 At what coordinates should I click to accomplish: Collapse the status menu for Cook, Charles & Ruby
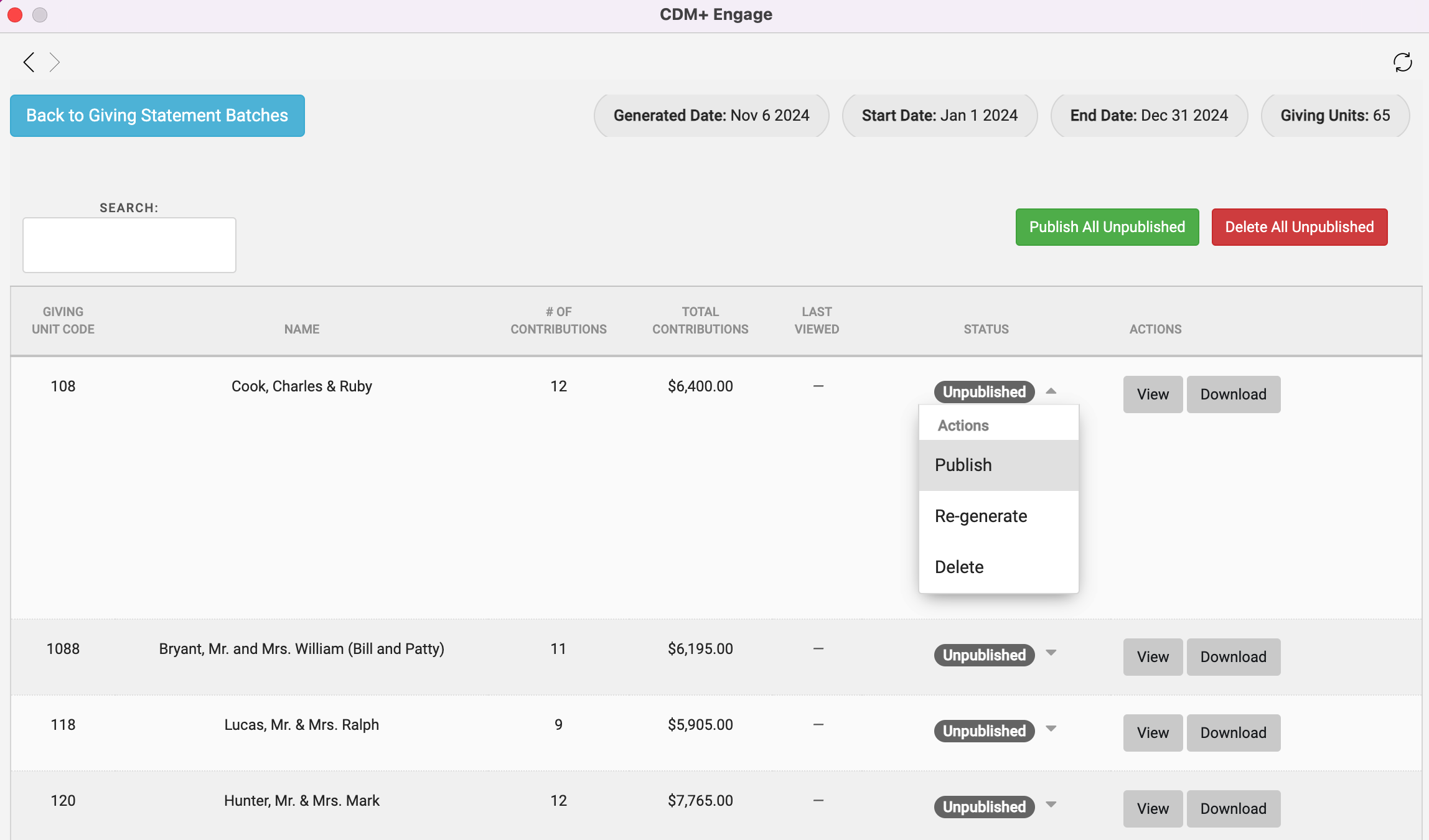[x=1051, y=391]
